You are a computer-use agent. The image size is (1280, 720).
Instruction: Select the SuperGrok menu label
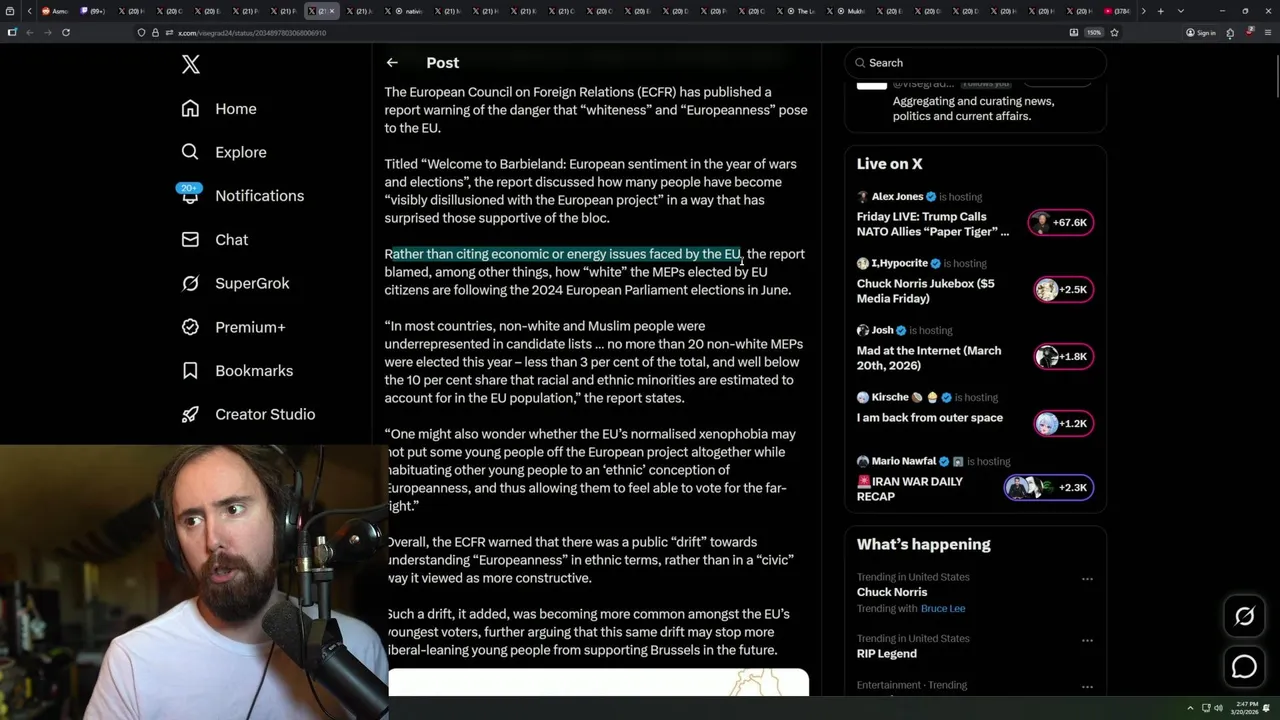(x=252, y=283)
